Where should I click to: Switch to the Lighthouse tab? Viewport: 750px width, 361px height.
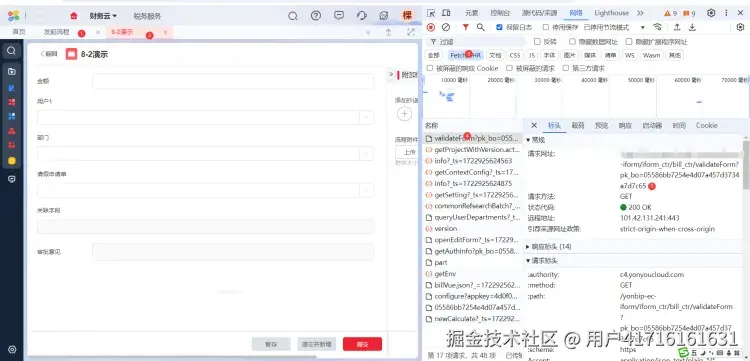(x=612, y=13)
